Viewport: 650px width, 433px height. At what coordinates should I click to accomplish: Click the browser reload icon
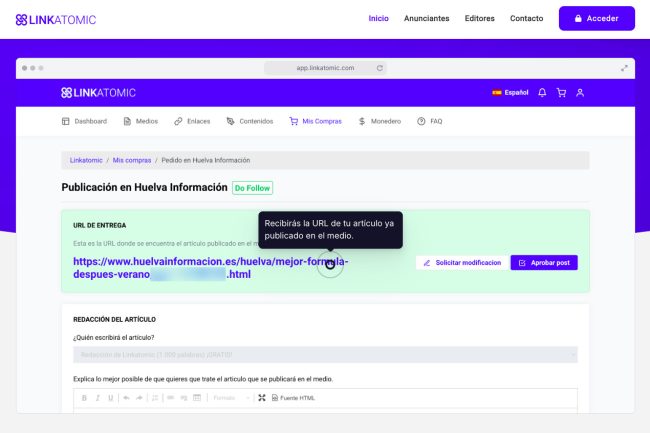coord(379,68)
